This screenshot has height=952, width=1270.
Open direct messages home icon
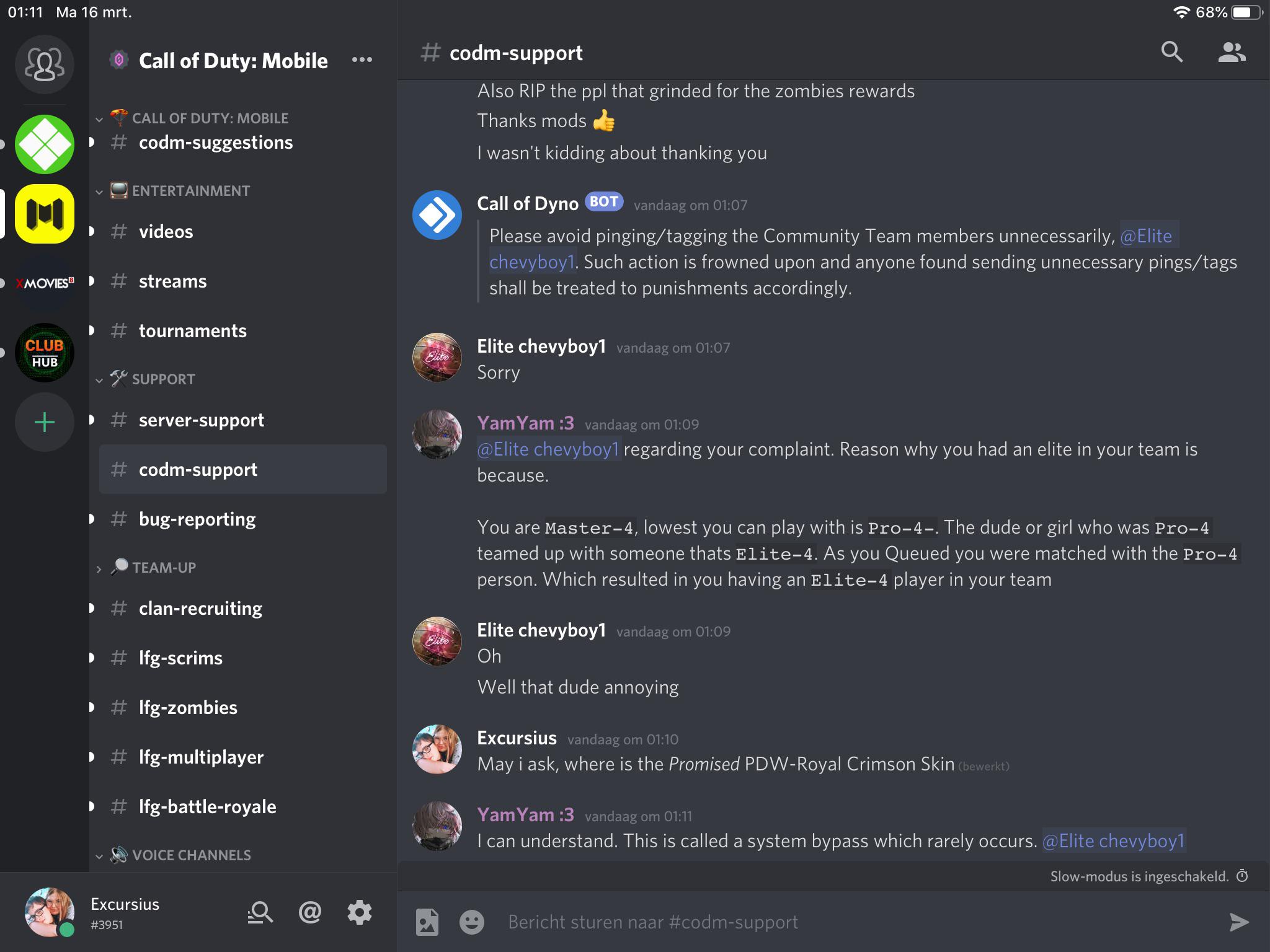[45, 64]
